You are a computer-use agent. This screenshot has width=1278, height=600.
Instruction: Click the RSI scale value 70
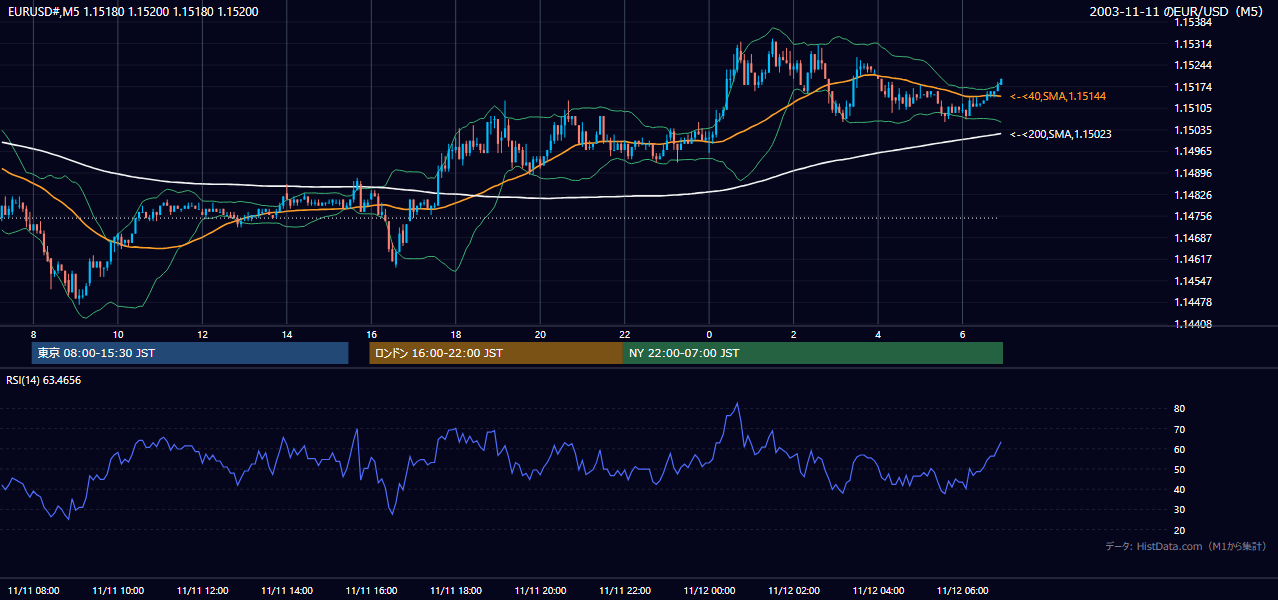[1179, 429]
